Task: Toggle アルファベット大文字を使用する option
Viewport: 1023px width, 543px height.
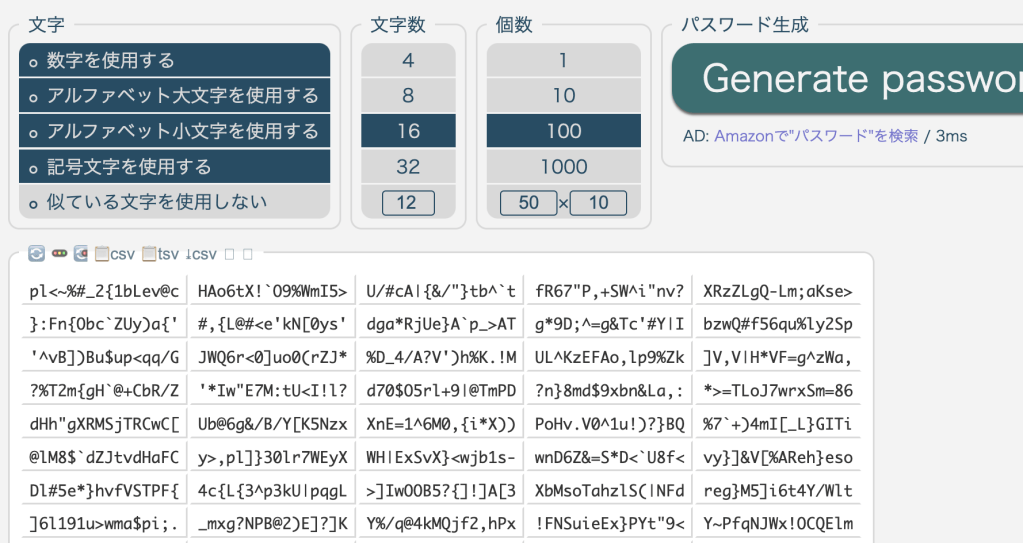Action: 174,96
